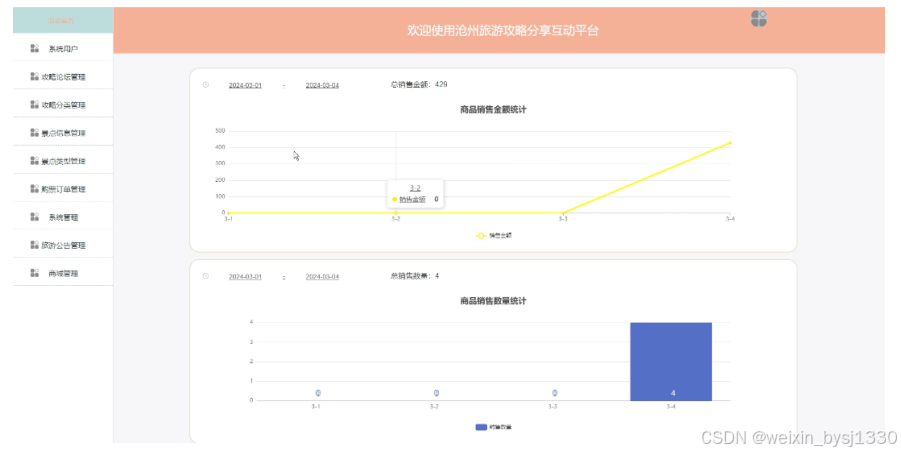Set start date 2024-03-01 in sales quantity card
Image resolution: width=901 pixels, height=453 pixels.
pos(245,277)
